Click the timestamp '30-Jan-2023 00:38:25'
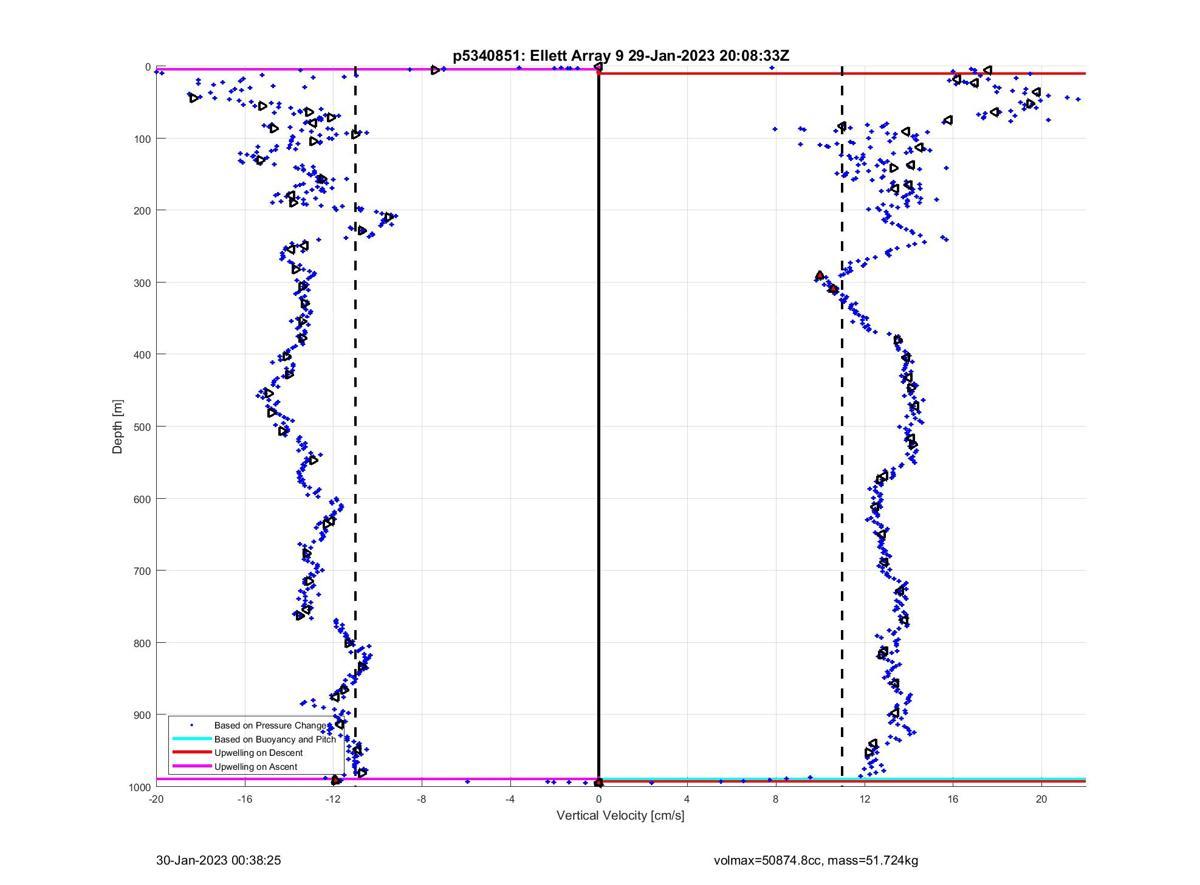Viewport: 1200px width, 885px height. pos(219,860)
